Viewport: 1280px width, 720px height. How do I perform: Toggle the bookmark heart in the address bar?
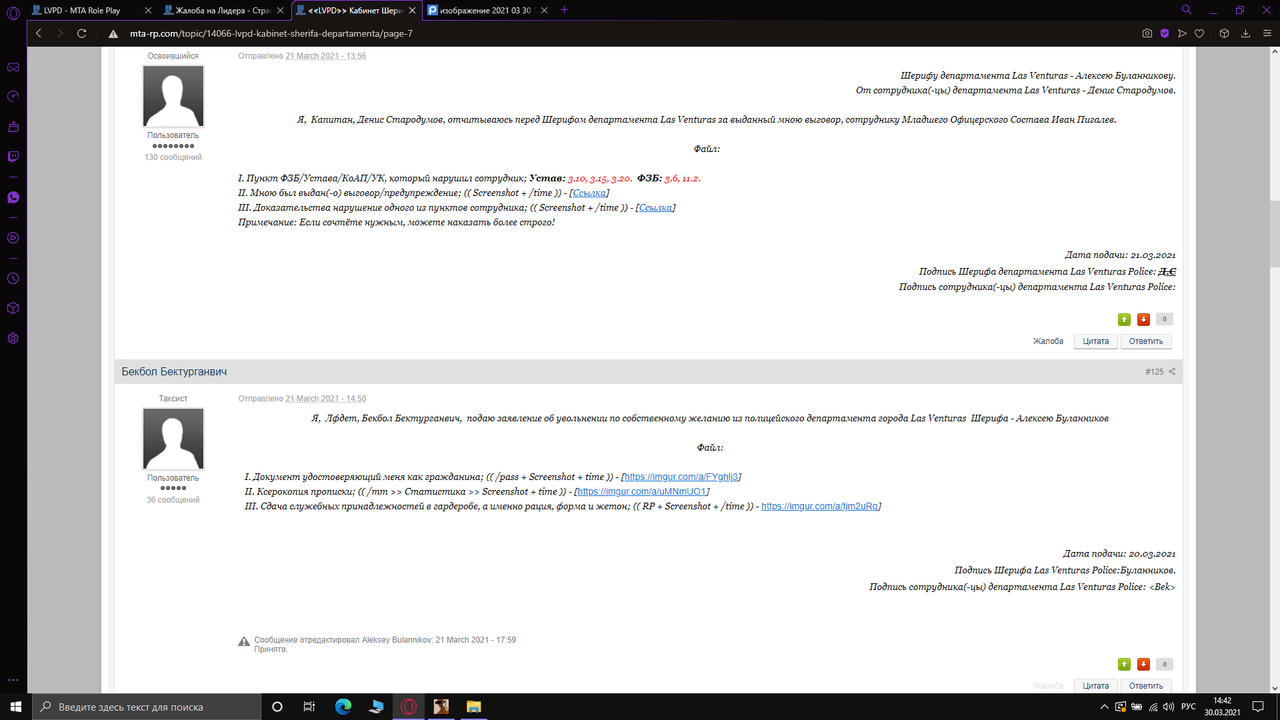[1199, 33]
